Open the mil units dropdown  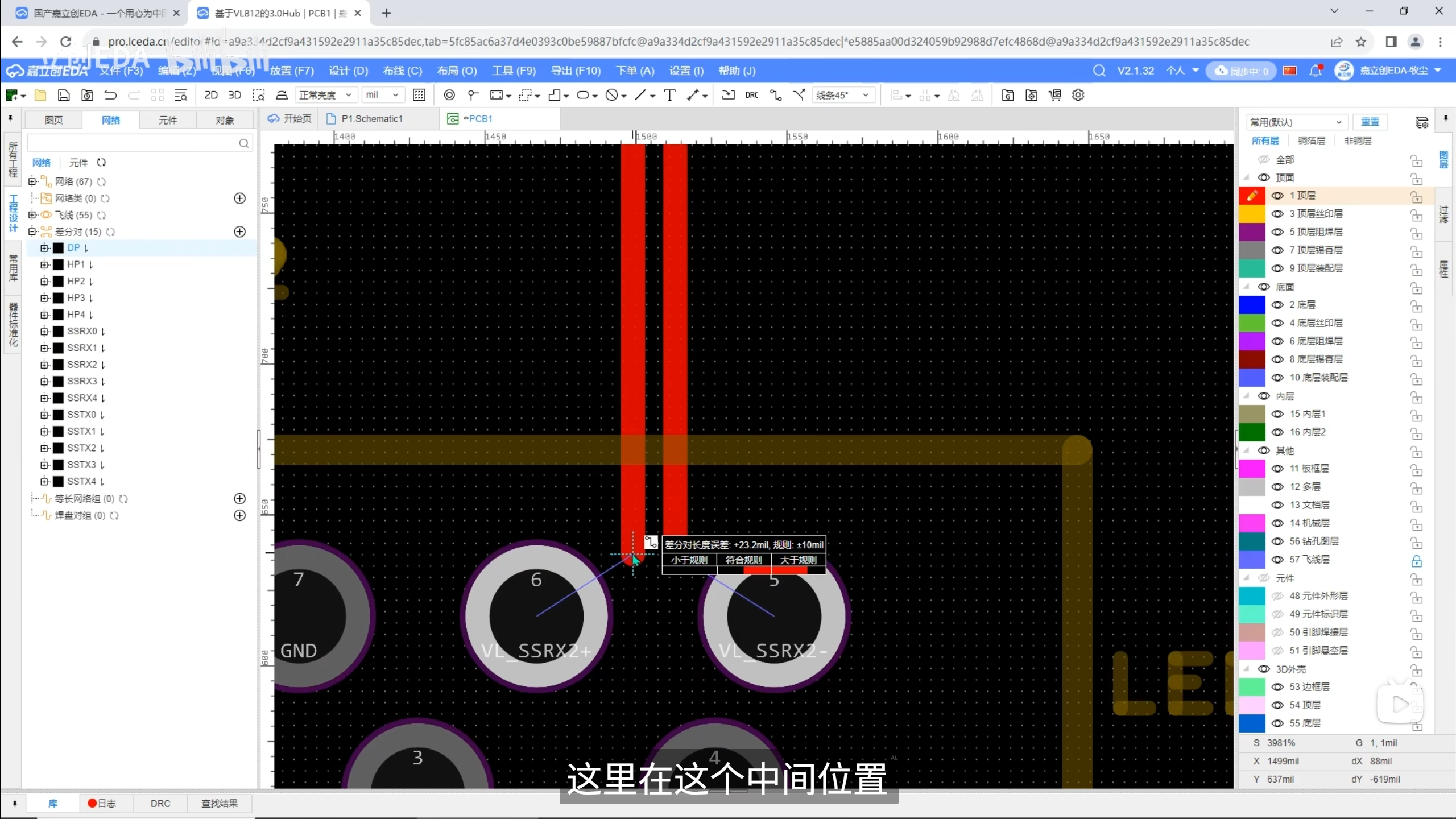(382, 95)
